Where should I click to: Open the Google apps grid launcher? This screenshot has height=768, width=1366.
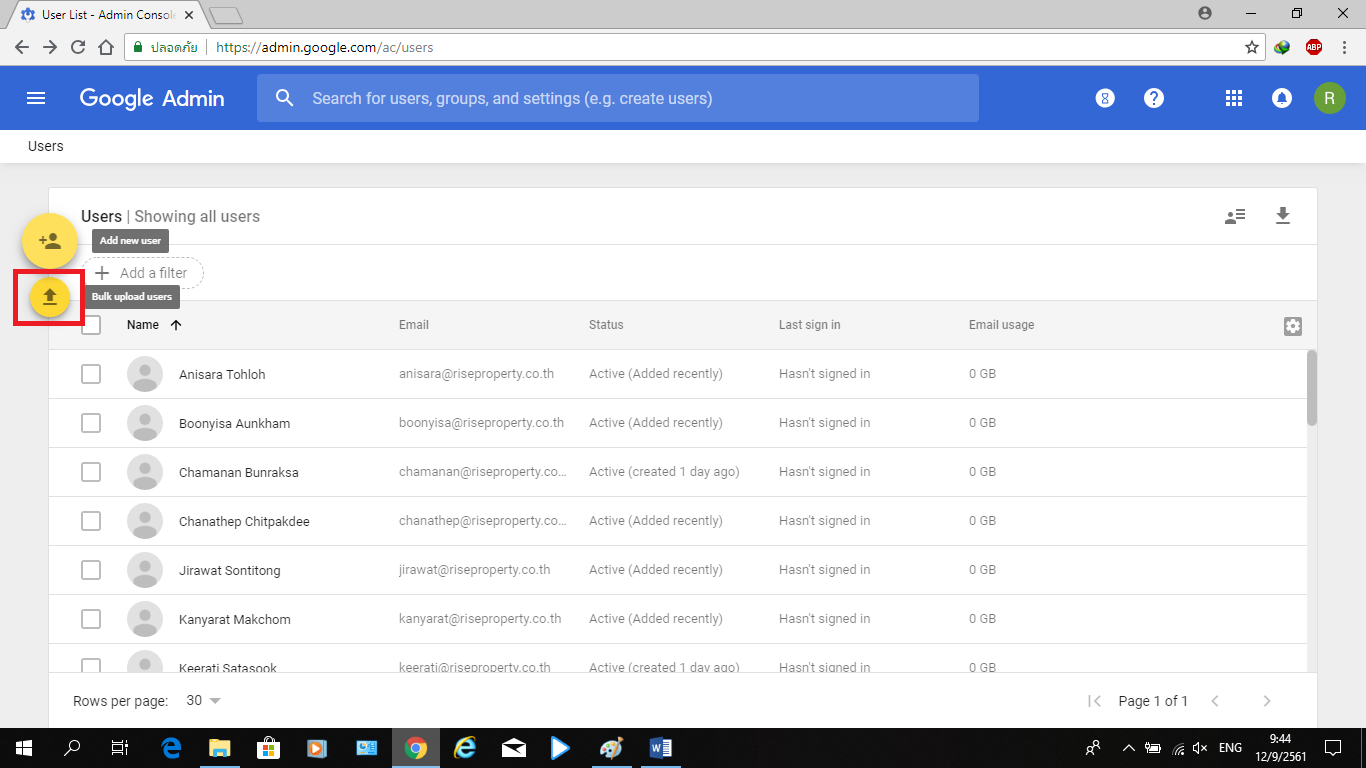coord(1234,98)
